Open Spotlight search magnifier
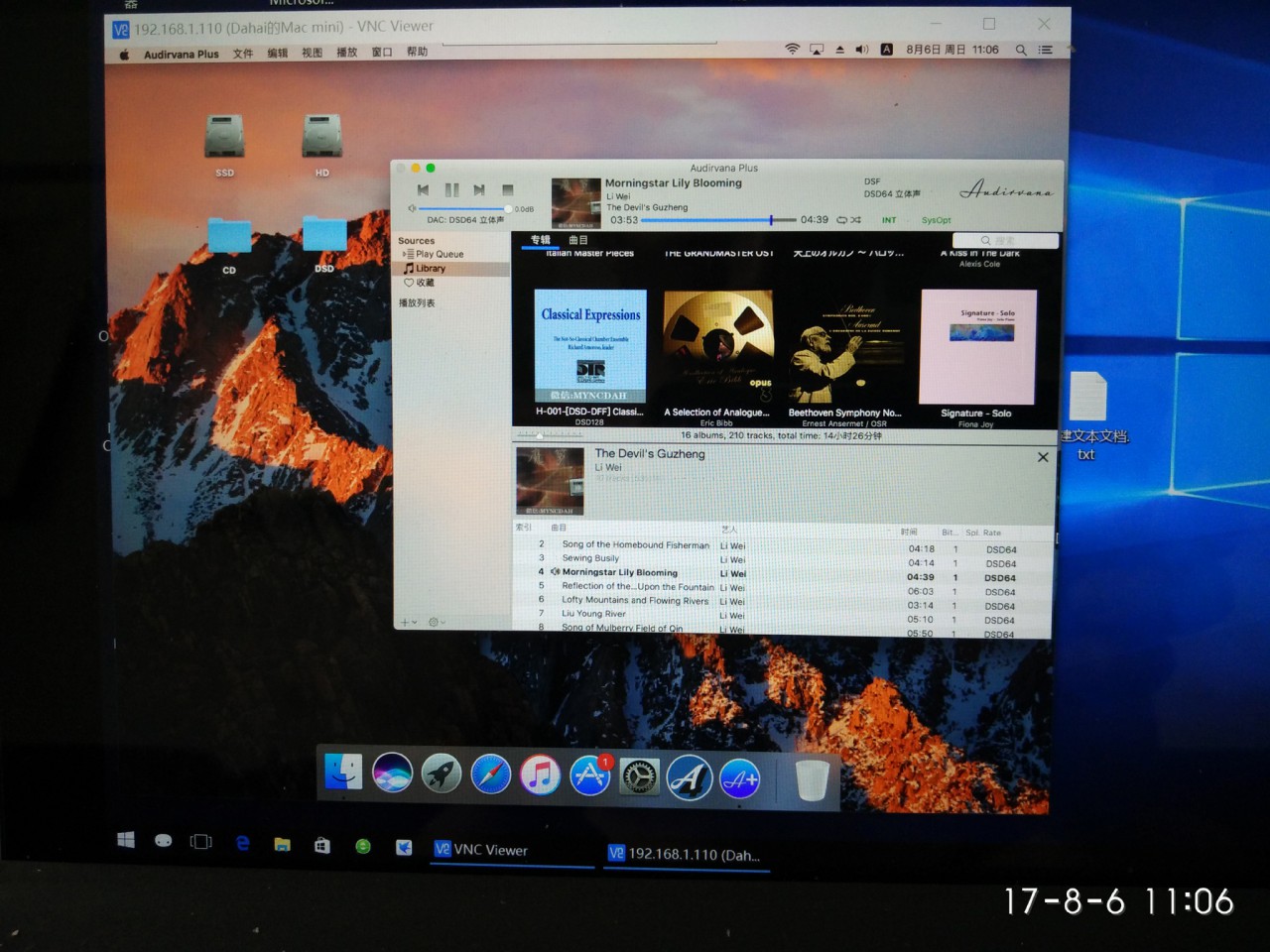Viewport: 1270px width, 952px height. coord(1021,50)
